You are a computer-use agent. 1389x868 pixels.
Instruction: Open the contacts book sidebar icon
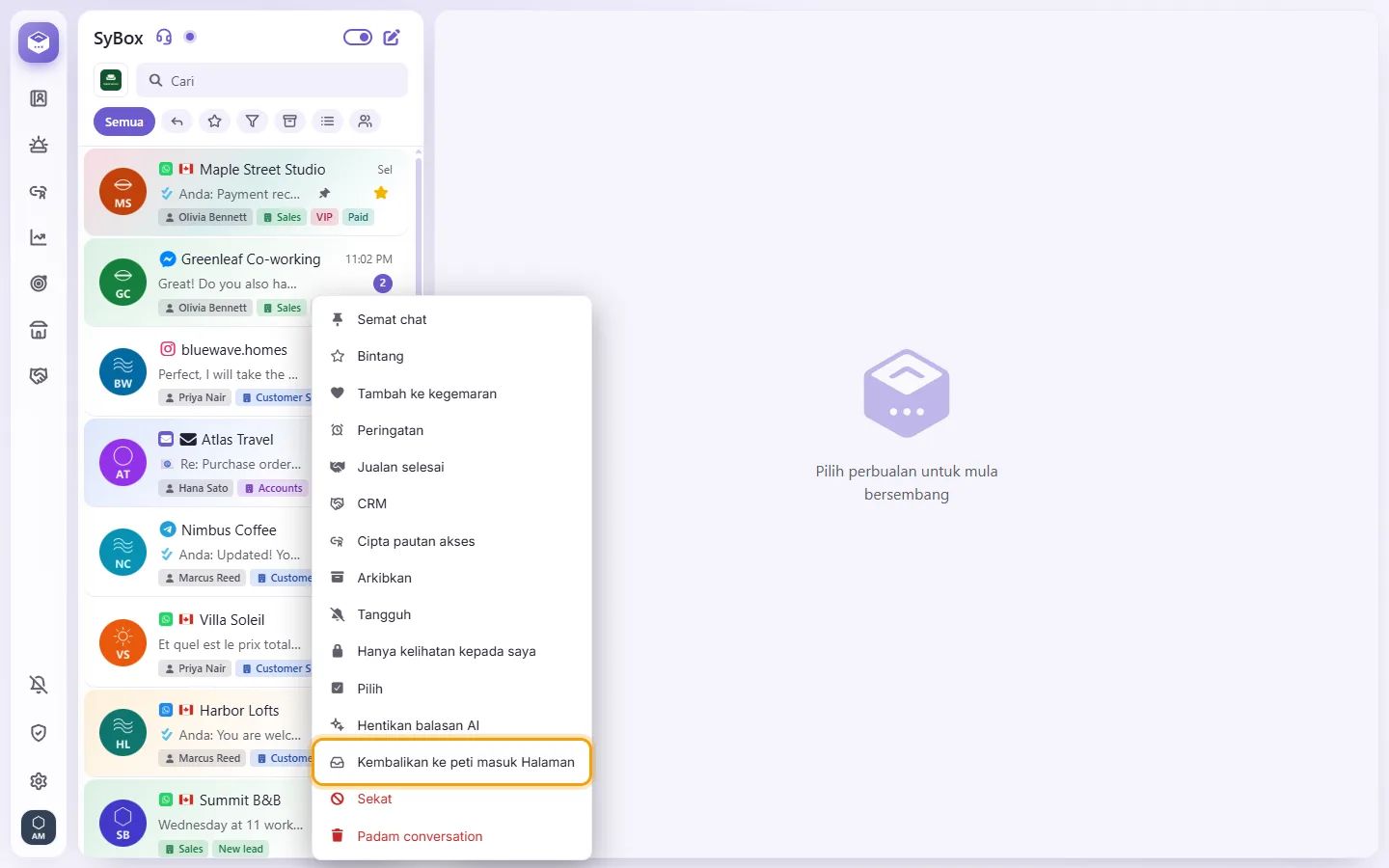(39, 98)
